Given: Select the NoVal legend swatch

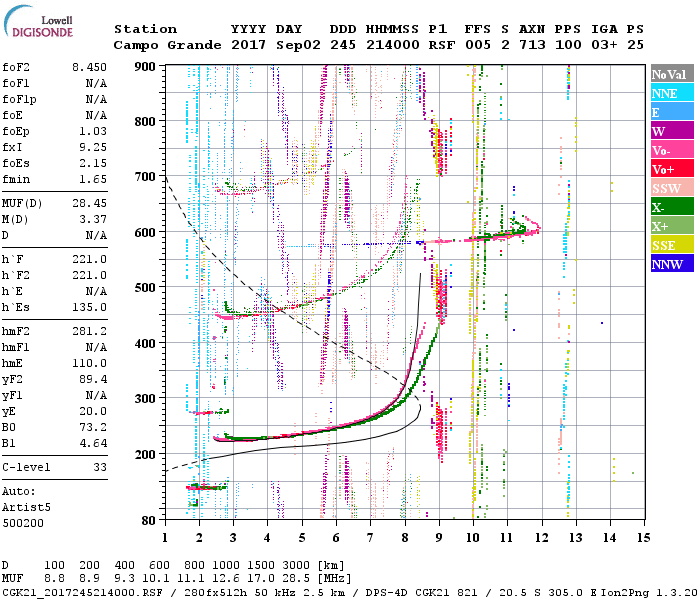Looking at the screenshot, I should 671,75.
